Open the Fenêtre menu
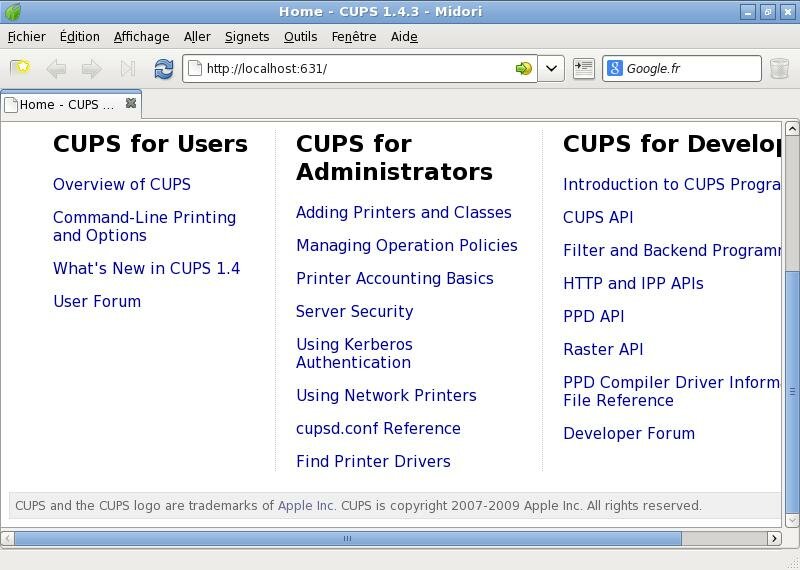This screenshot has width=800, height=570. click(x=354, y=37)
